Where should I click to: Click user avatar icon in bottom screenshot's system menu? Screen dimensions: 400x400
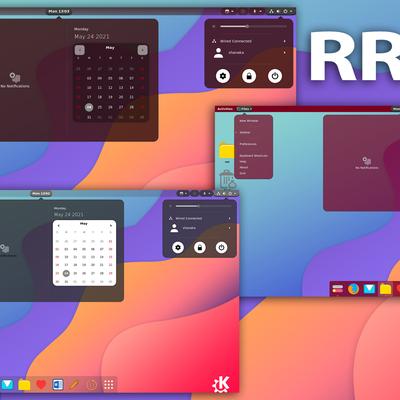point(174,228)
